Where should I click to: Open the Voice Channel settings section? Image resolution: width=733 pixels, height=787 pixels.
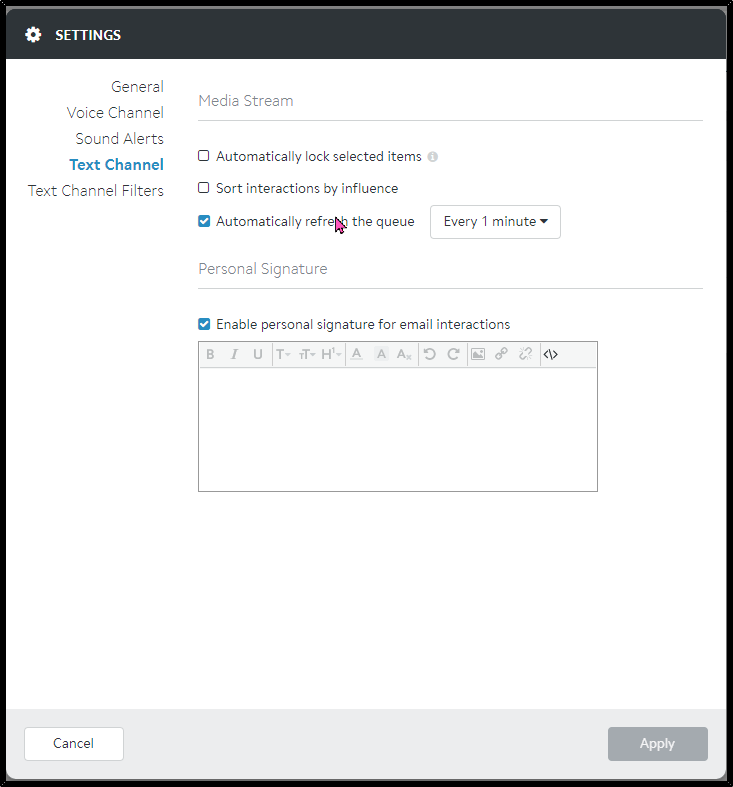tap(115, 113)
